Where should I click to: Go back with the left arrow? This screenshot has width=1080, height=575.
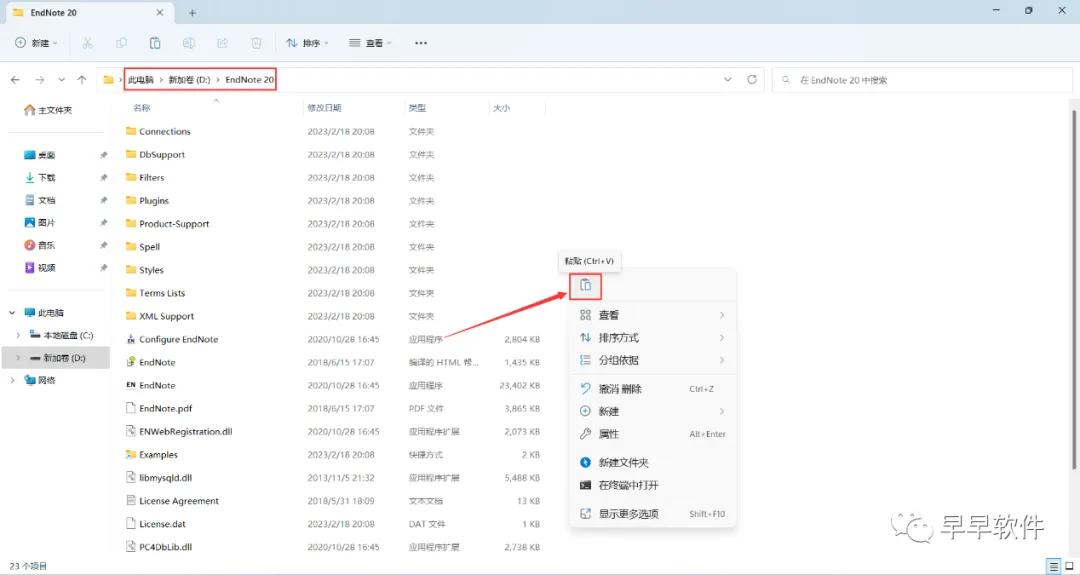(x=15, y=80)
